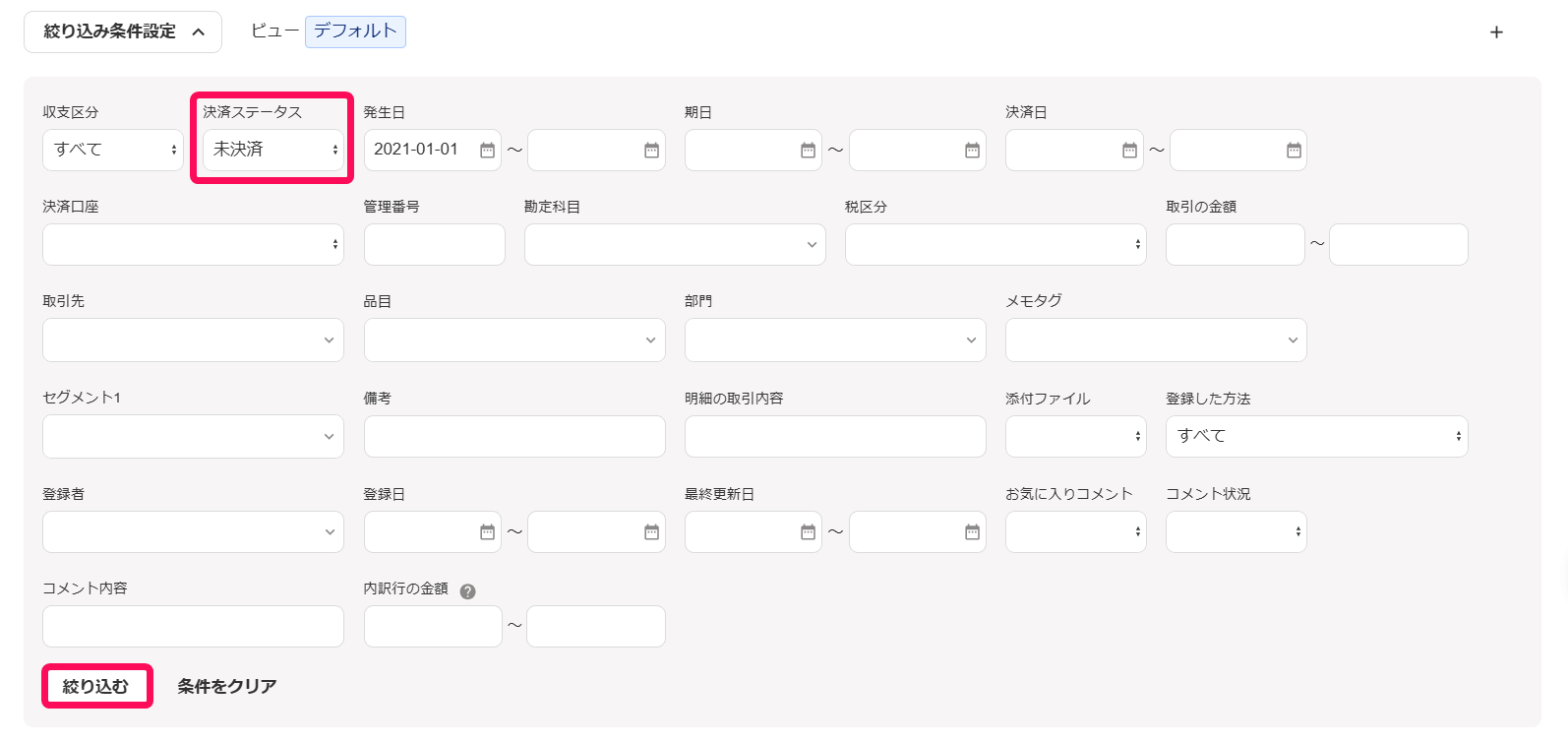Open calendar for 最終更新日 end date
This screenshot has width=1568, height=742.
[972, 531]
